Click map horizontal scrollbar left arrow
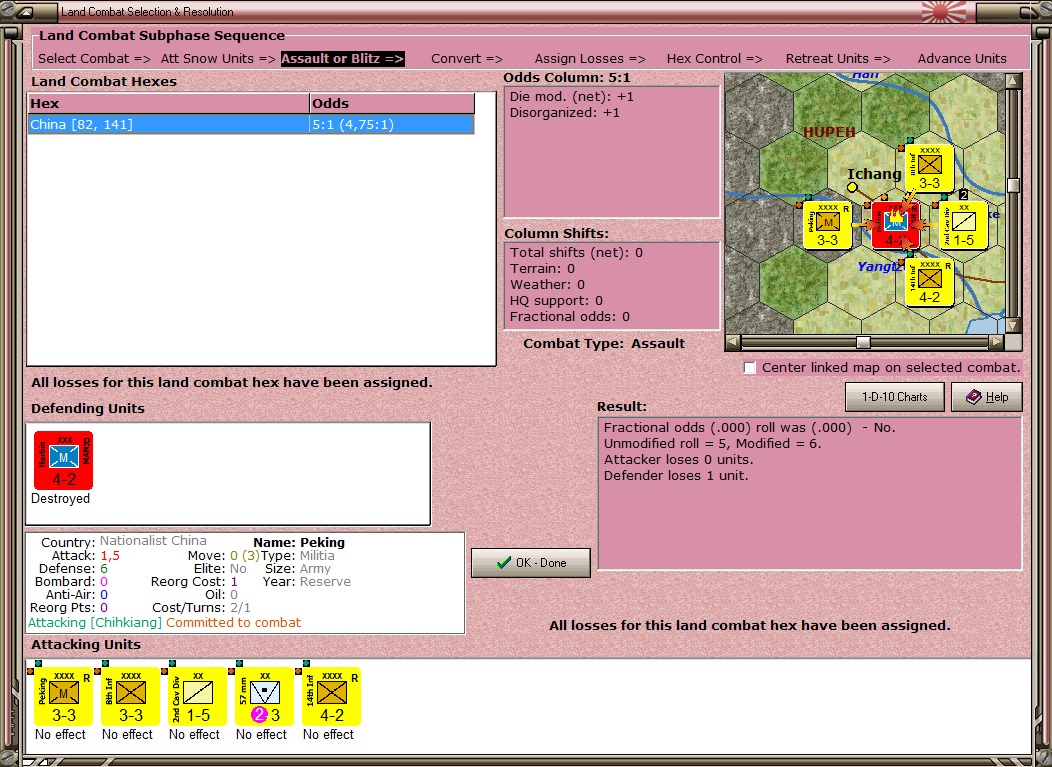The height and width of the screenshot is (767, 1052). click(x=733, y=342)
